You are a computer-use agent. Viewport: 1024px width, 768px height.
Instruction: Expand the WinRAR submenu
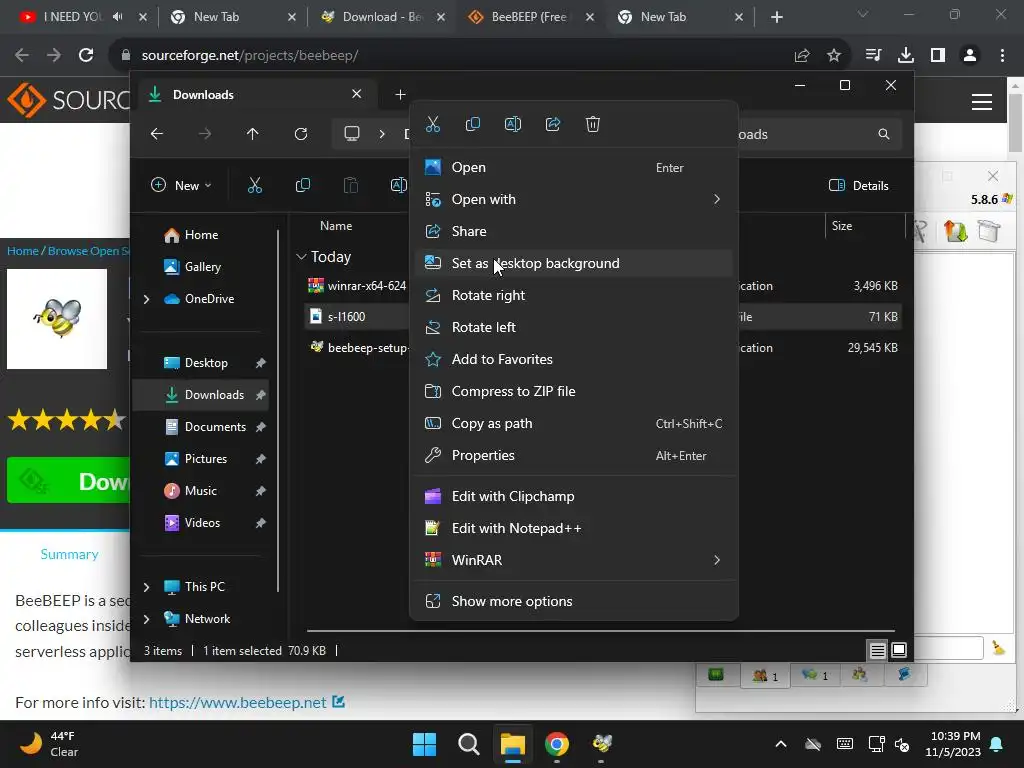(573, 560)
